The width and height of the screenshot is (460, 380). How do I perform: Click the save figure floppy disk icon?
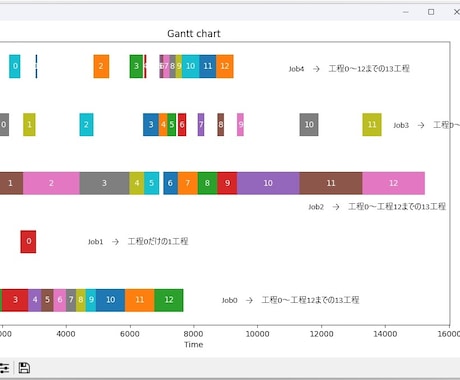(x=24, y=368)
